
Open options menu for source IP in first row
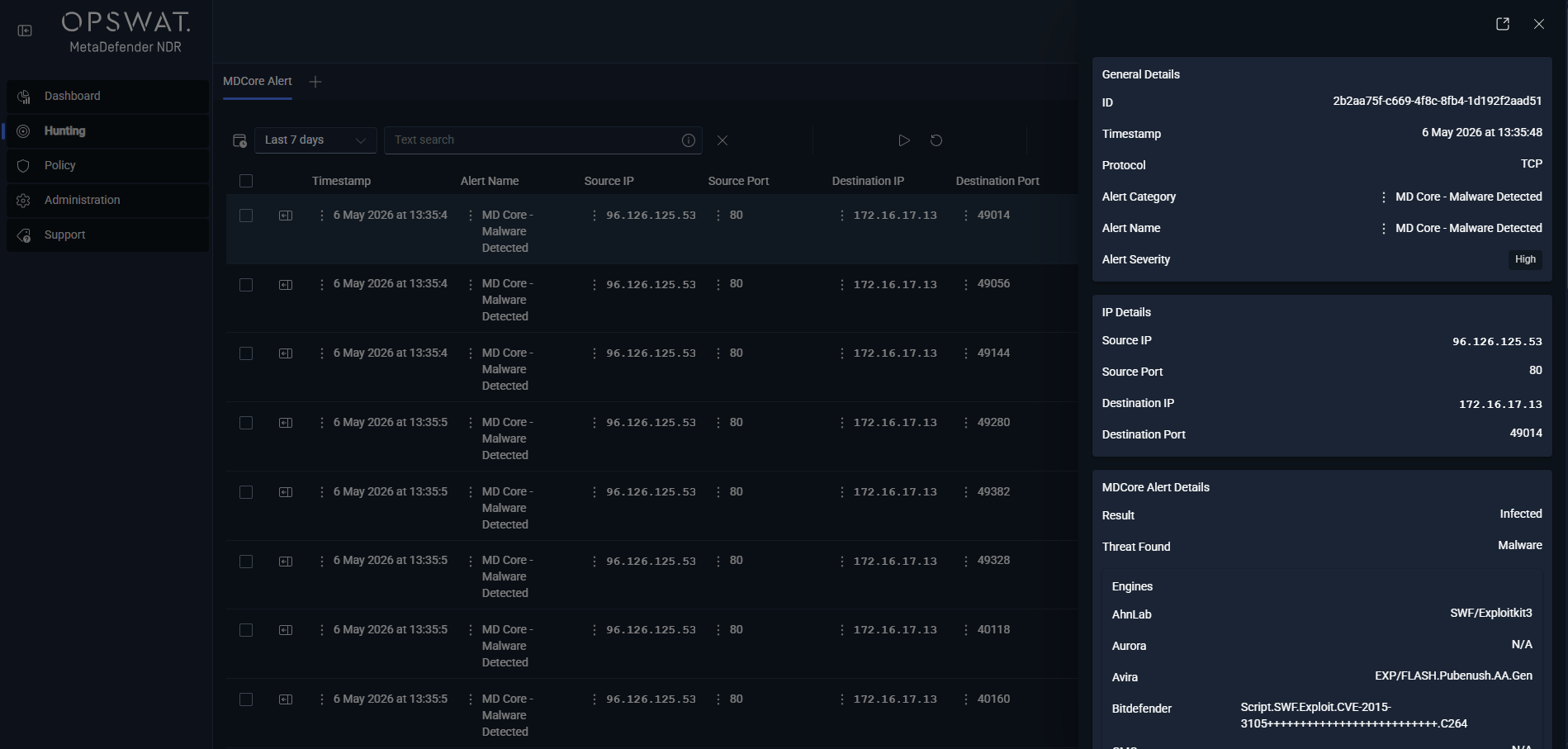click(x=595, y=216)
